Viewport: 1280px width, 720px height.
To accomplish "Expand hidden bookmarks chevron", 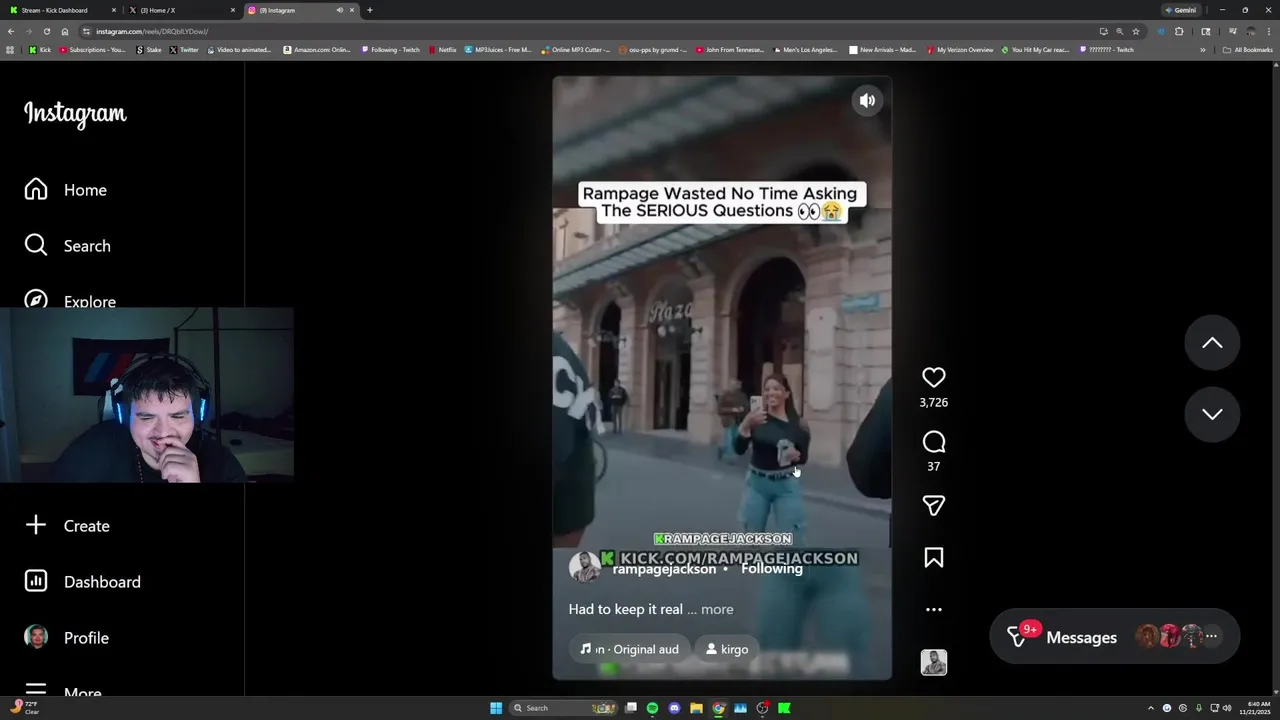I will [1203, 49].
